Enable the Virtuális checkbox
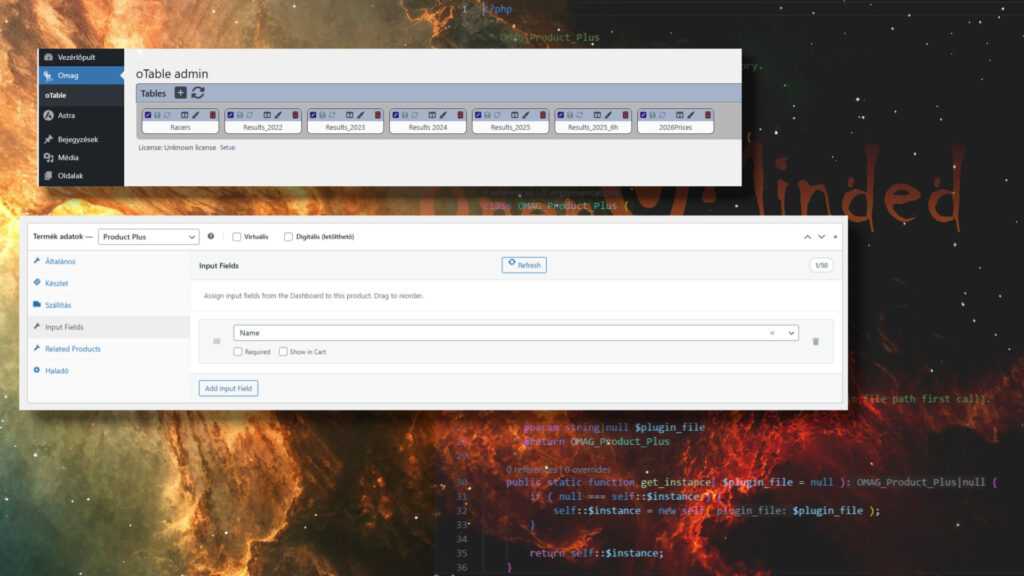This screenshot has width=1024, height=576. (x=235, y=236)
